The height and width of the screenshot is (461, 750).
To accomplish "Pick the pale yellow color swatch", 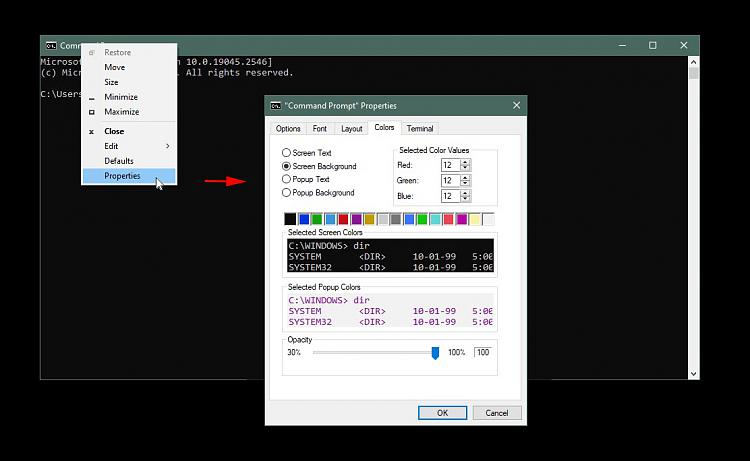I will click(474, 219).
